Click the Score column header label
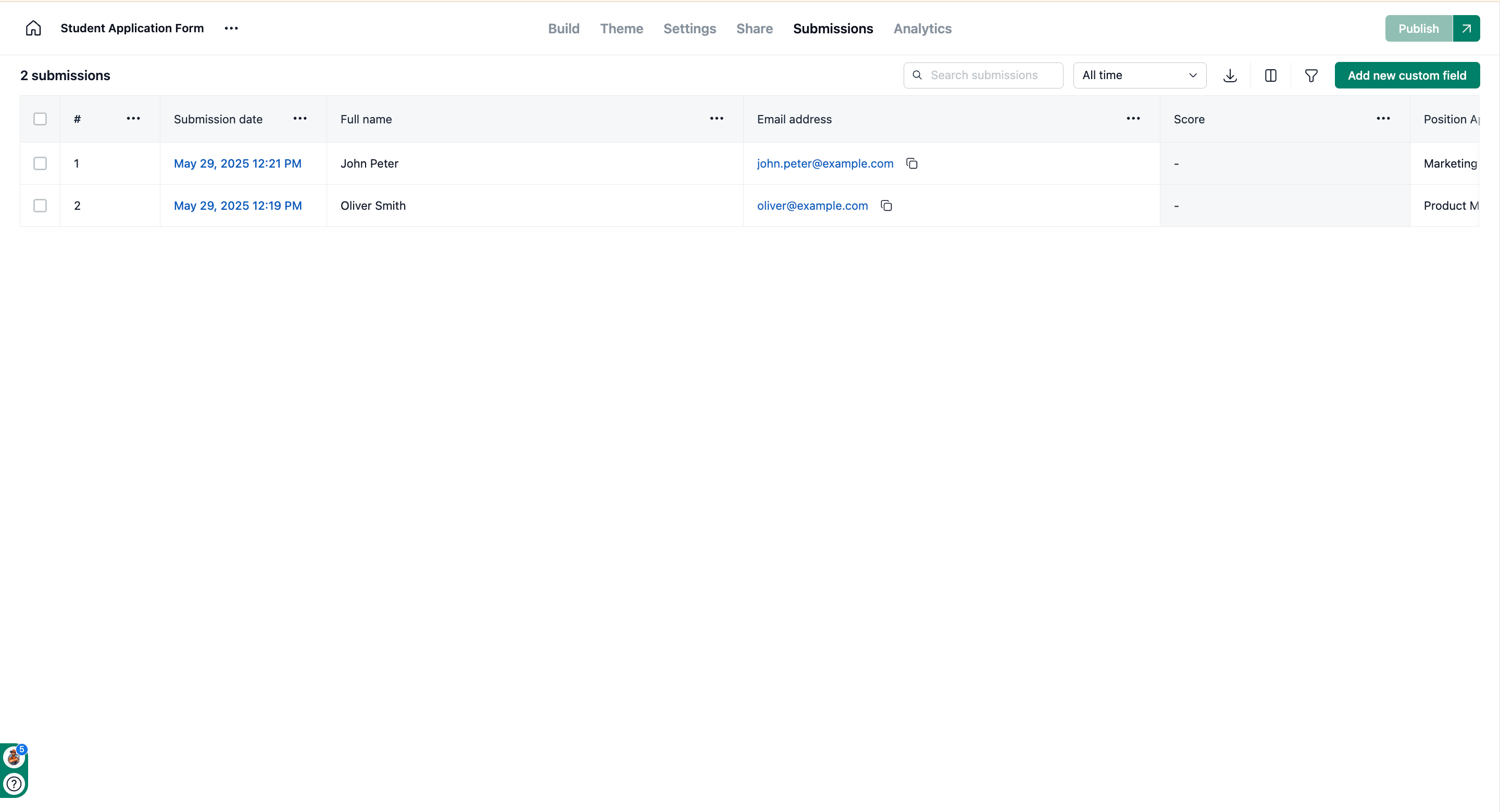The width and height of the screenshot is (1500, 812). click(x=1189, y=119)
